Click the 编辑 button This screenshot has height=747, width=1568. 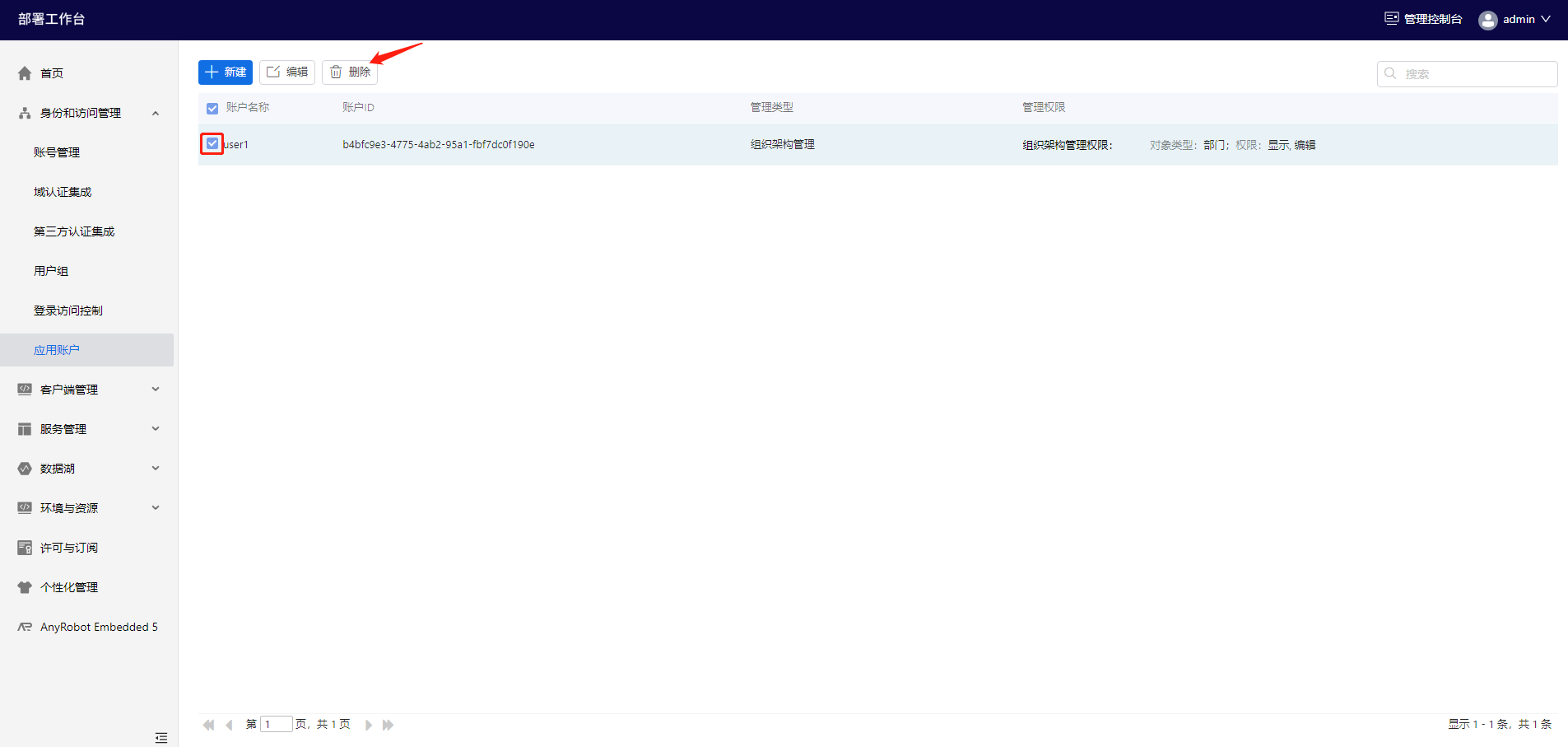click(x=287, y=72)
